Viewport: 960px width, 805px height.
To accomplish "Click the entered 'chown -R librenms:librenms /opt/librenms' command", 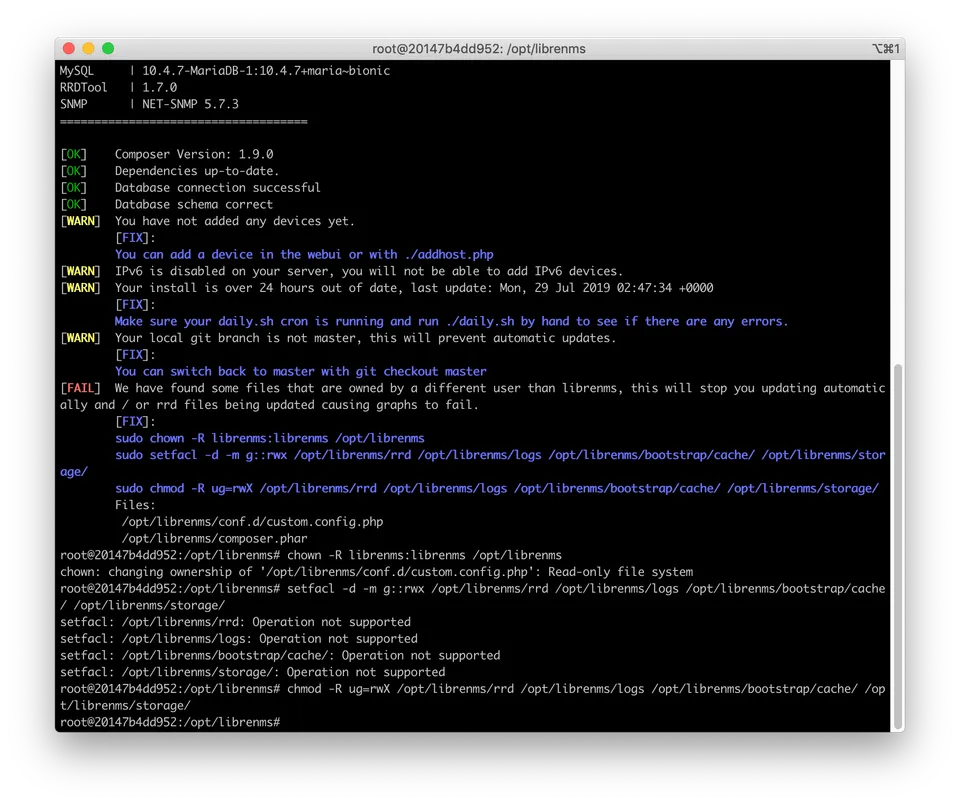I will pos(424,555).
